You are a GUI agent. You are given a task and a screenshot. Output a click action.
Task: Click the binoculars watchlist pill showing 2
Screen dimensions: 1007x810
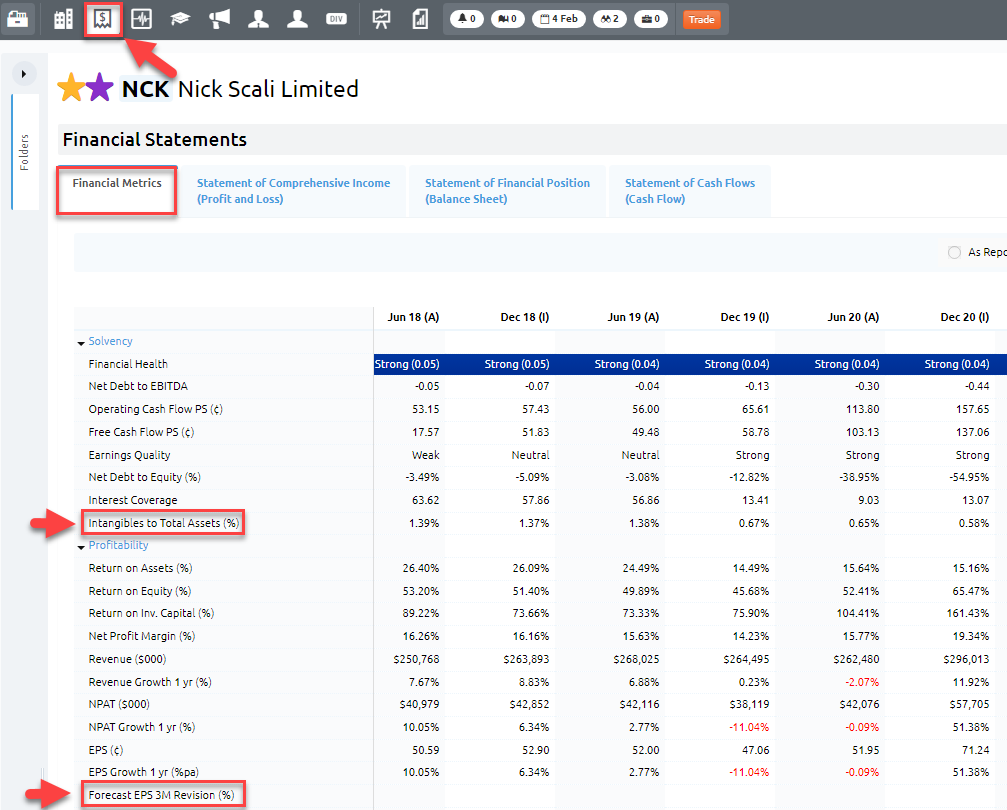609,19
